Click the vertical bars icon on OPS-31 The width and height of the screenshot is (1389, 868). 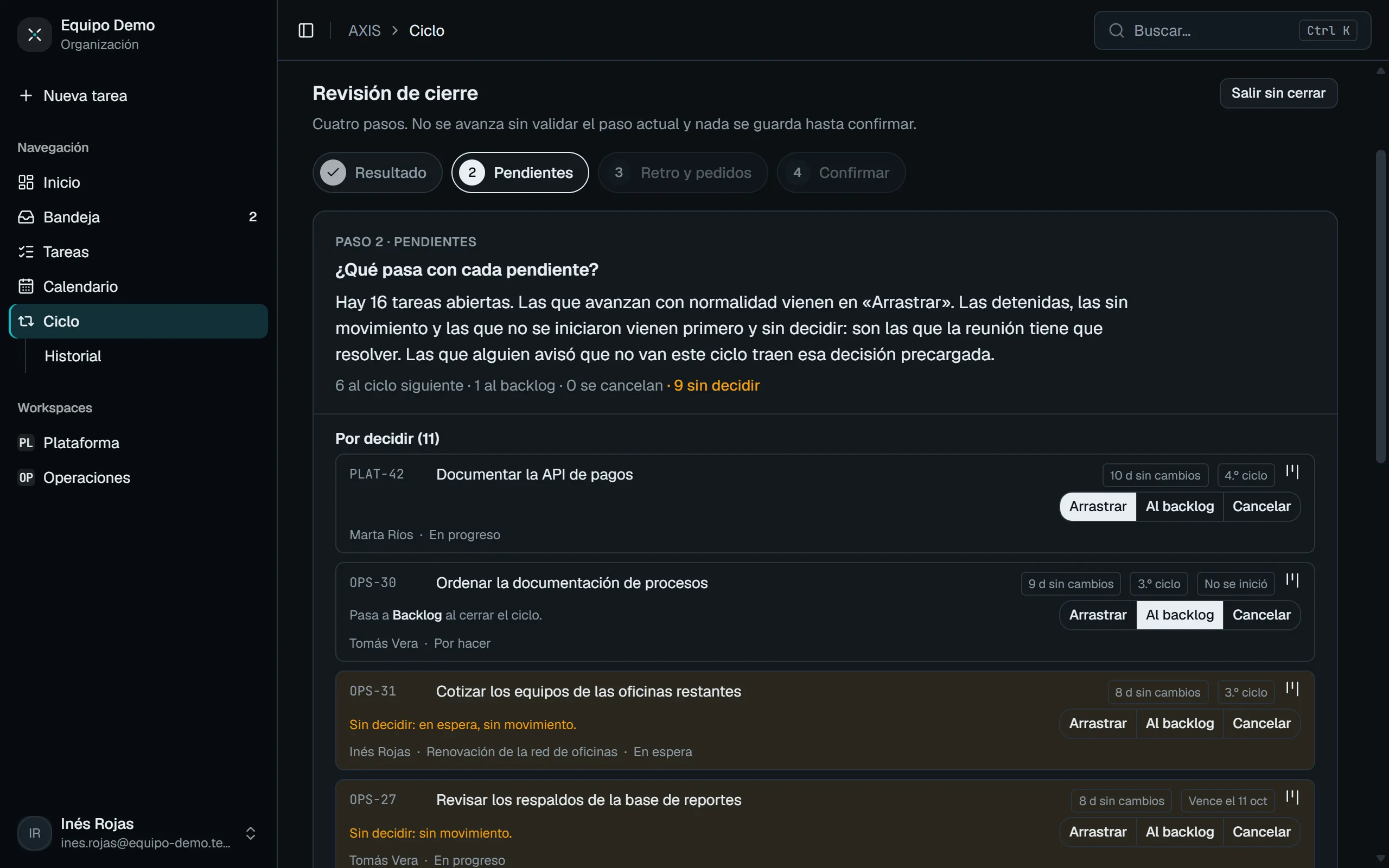1292,689
